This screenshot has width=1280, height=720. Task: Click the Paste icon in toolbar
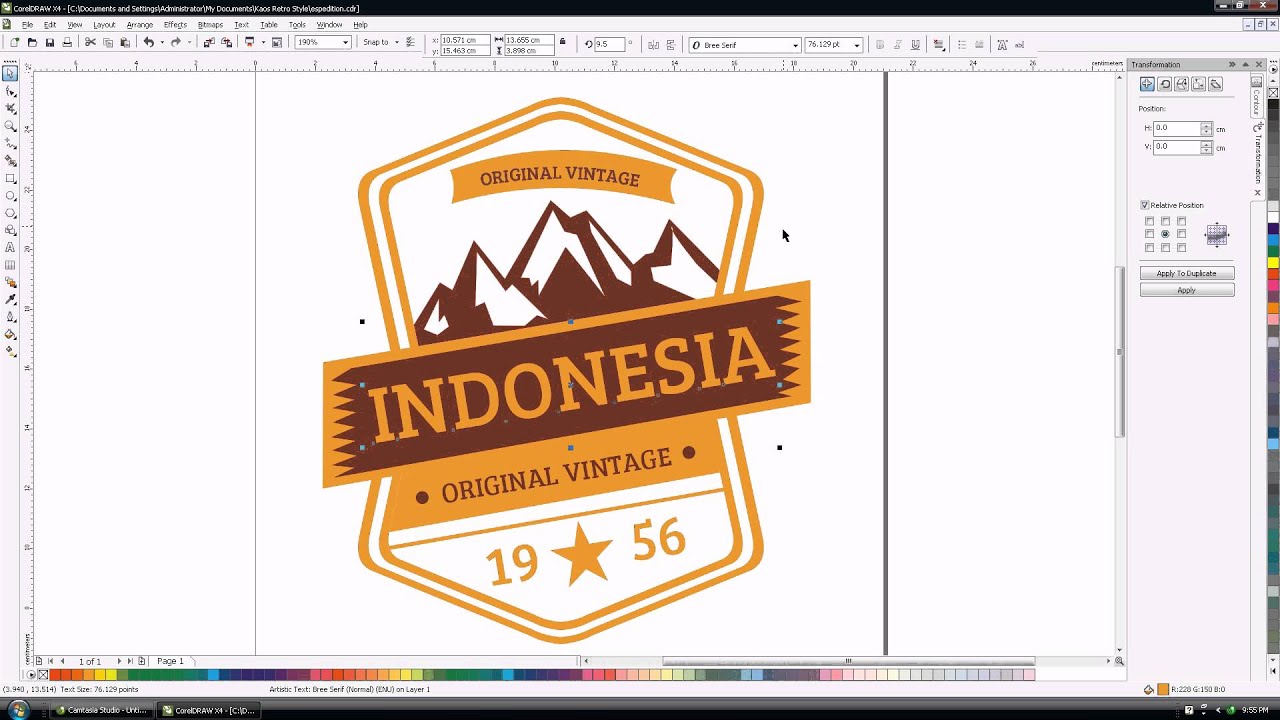pos(124,43)
